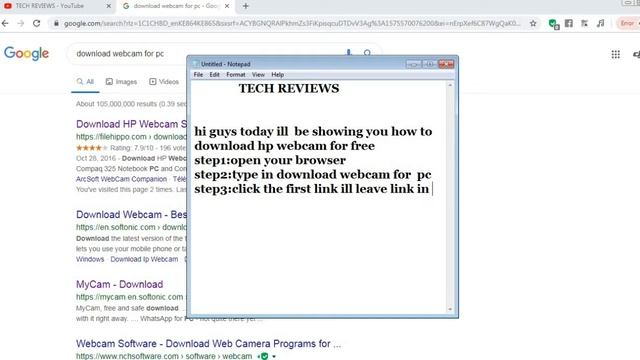Click the 'About 105,000,000 results' text
This screenshot has height=360, width=640.
pyautogui.click(x=131, y=104)
